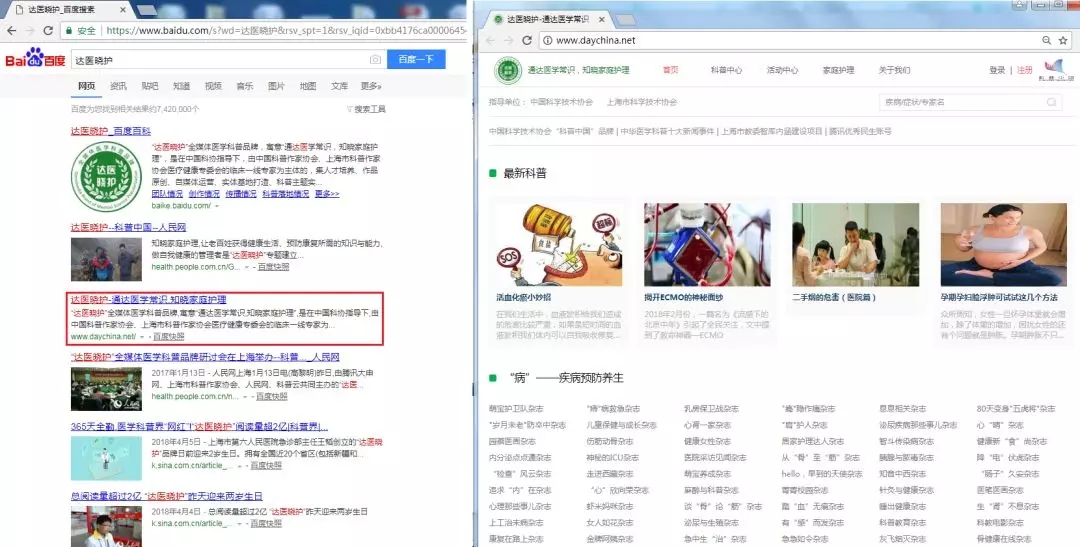The height and width of the screenshot is (547, 1080).
Task: Select 贴吧 search category tab
Action: pyautogui.click(x=150, y=86)
